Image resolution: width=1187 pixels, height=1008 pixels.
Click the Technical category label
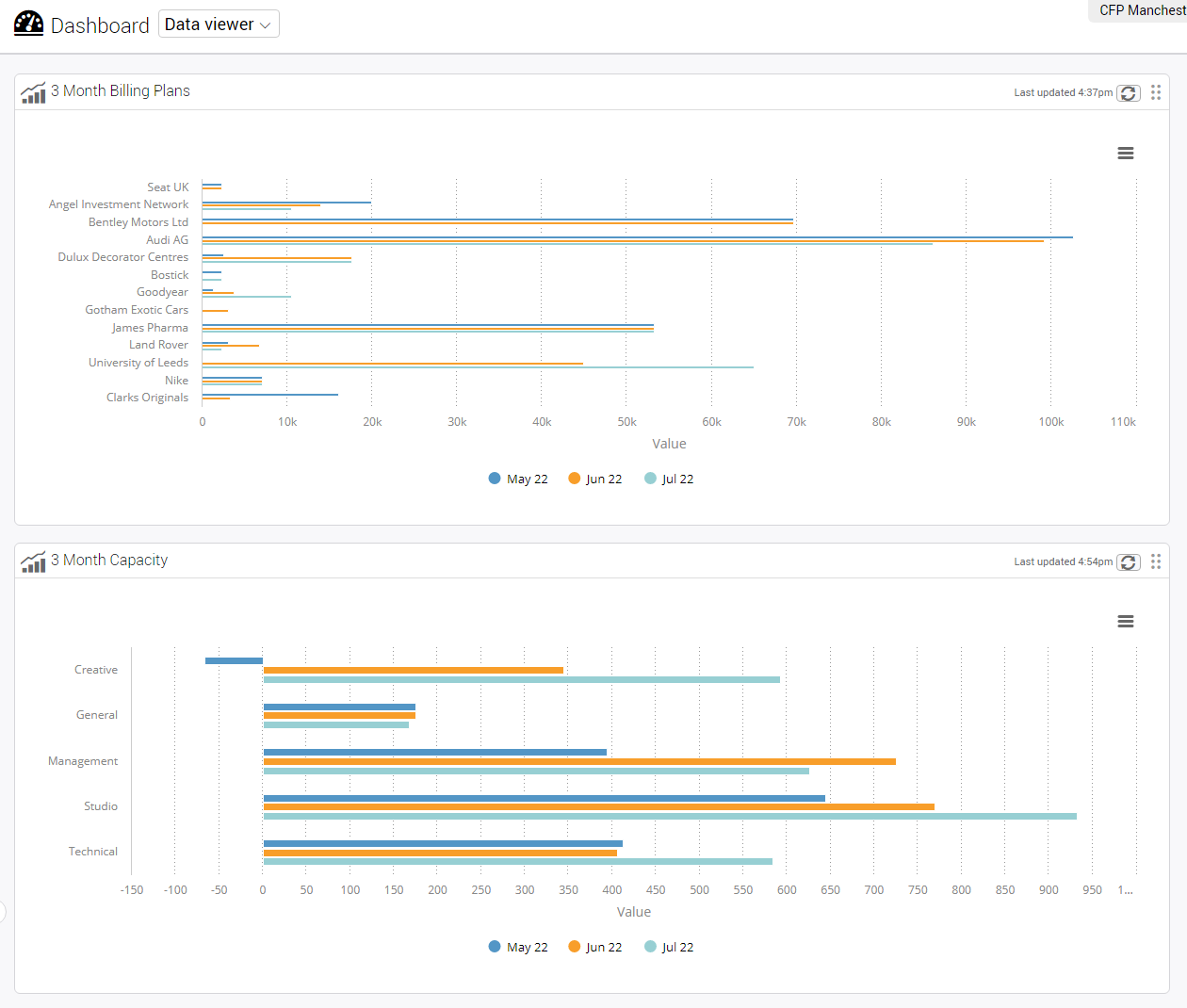(x=93, y=852)
